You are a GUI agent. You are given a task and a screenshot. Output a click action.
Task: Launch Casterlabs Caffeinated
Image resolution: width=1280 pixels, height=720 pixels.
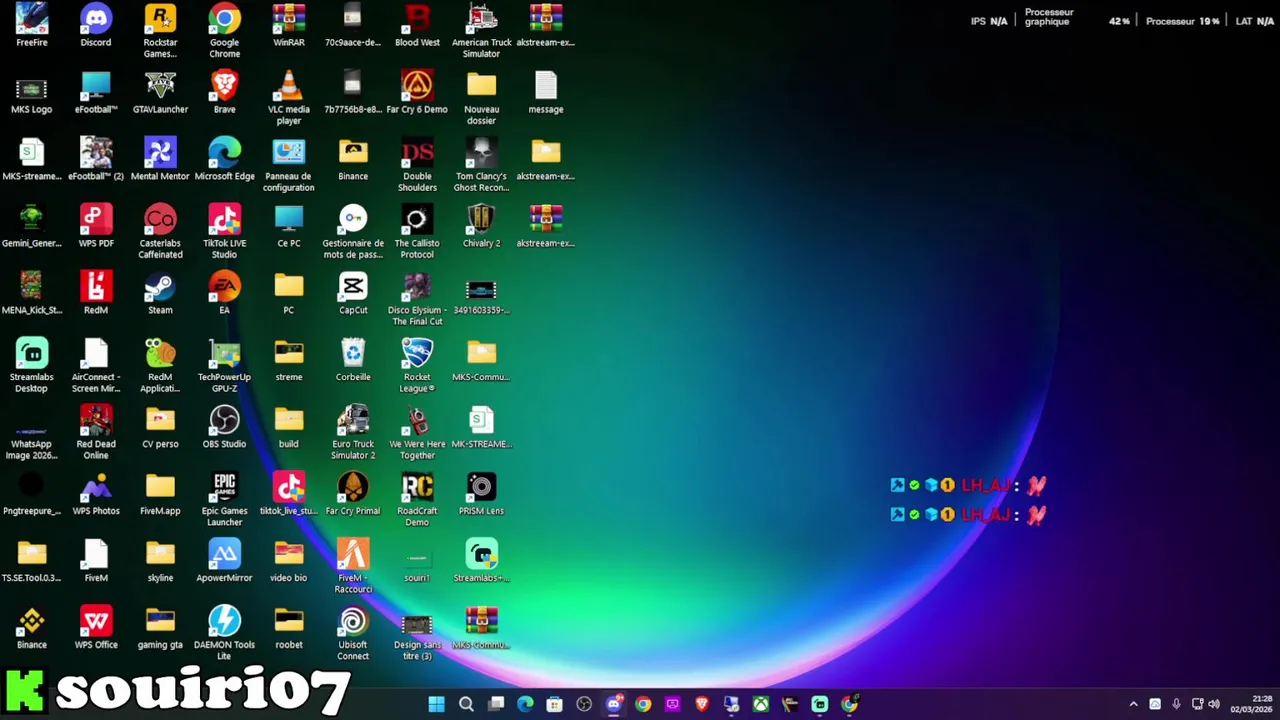pyautogui.click(x=160, y=232)
